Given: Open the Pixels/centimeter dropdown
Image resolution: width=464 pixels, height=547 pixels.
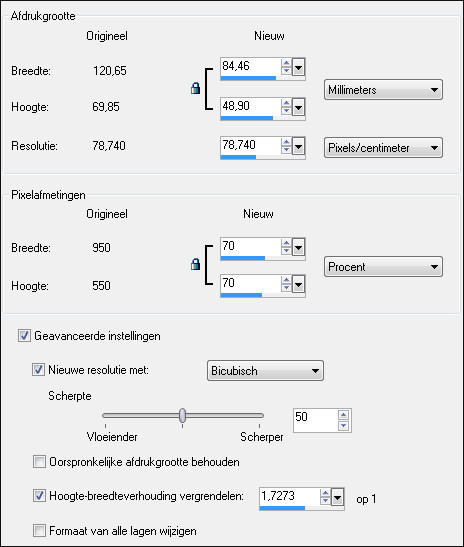Looking at the screenshot, I should (x=383, y=148).
